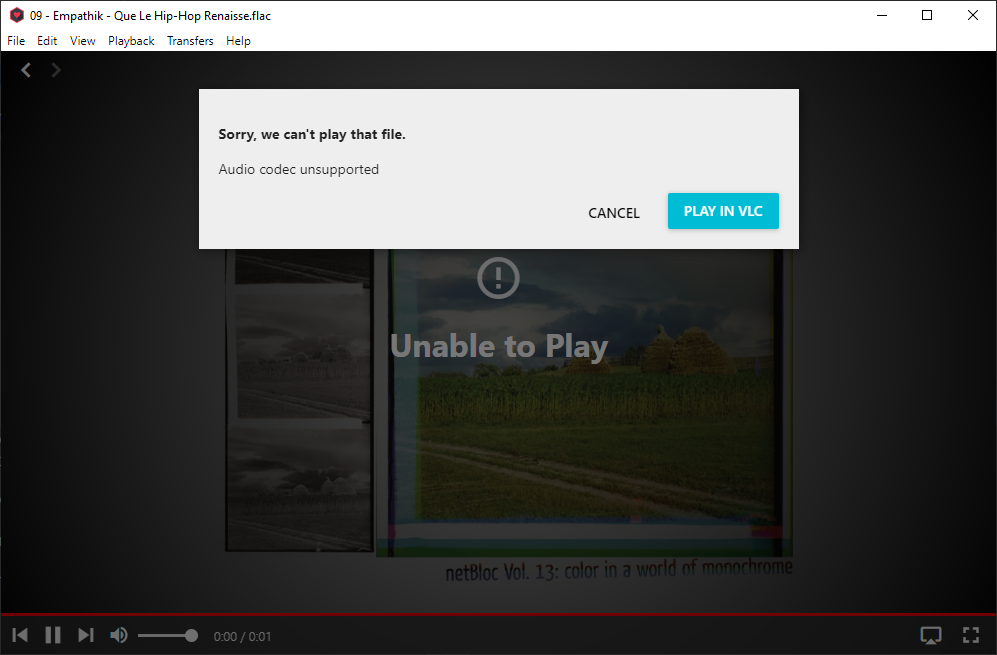997x655 pixels.
Task: Click the 'Sorry, we can't play that file.' heading
Action: click(312, 134)
